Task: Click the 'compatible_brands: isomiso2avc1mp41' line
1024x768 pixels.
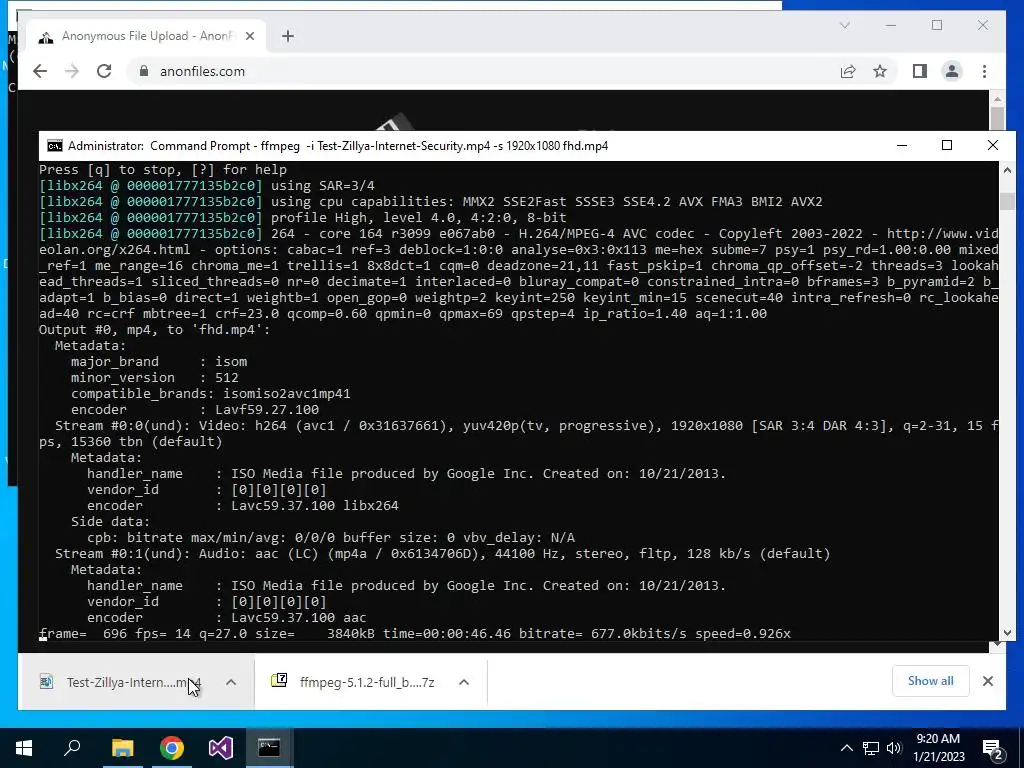Action: coord(210,394)
